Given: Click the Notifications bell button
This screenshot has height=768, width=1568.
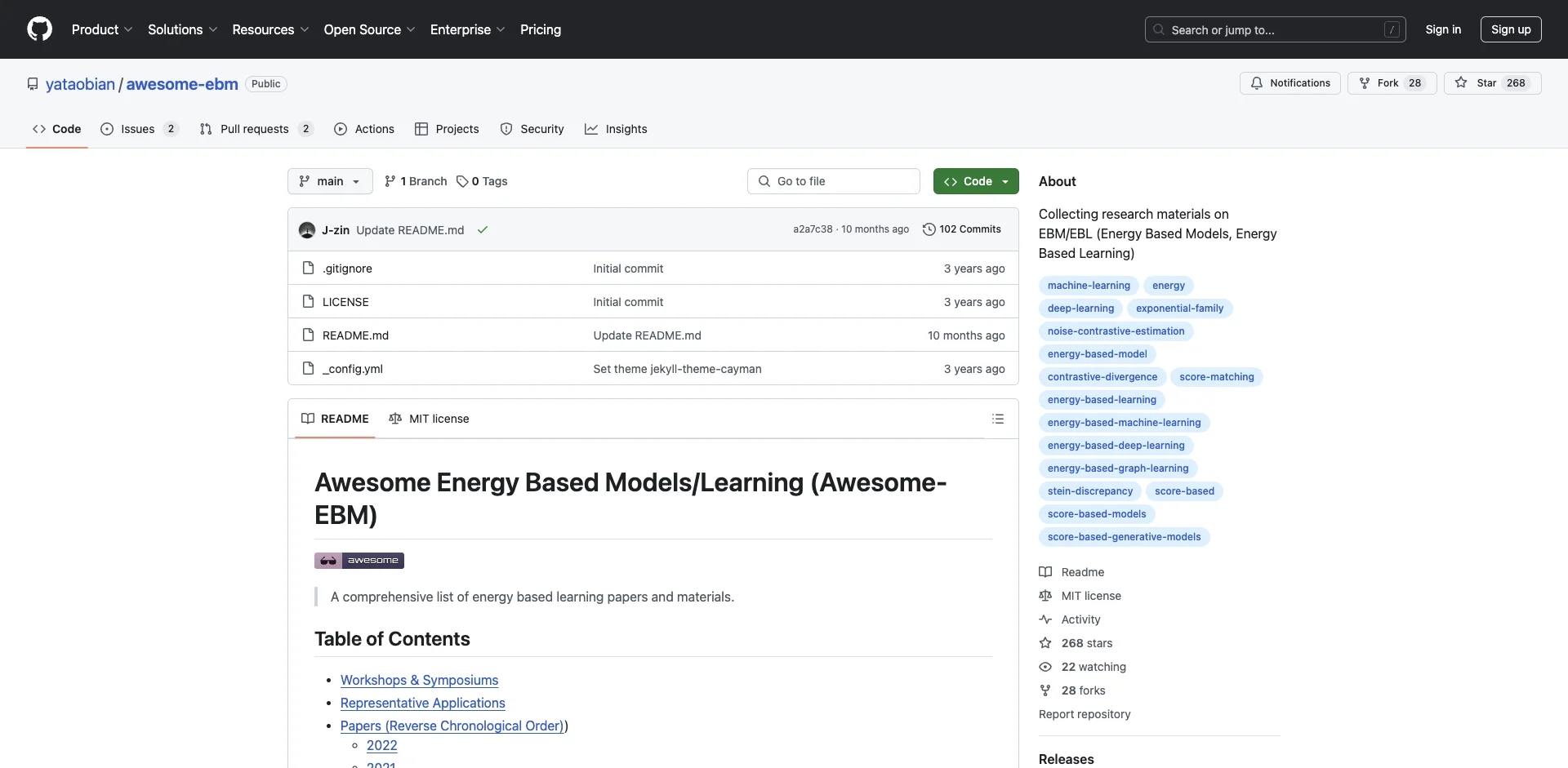Looking at the screenshot, I should (1290, 83).
